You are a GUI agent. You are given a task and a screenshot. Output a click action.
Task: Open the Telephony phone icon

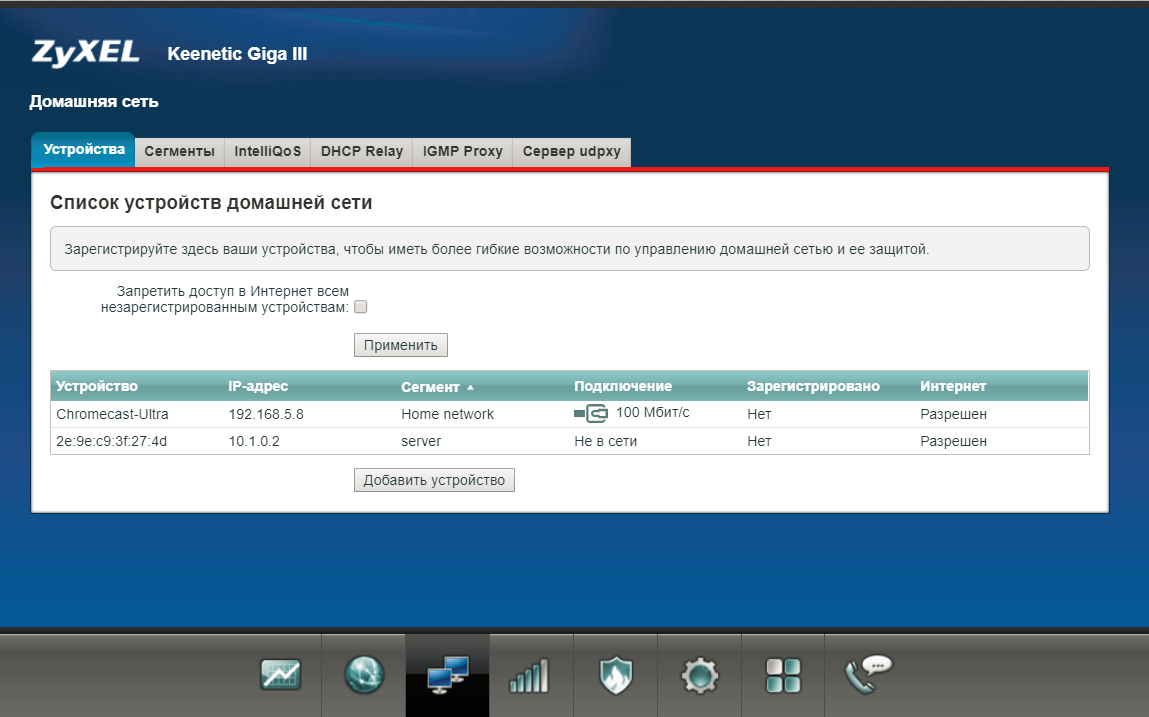click(866, 674)
